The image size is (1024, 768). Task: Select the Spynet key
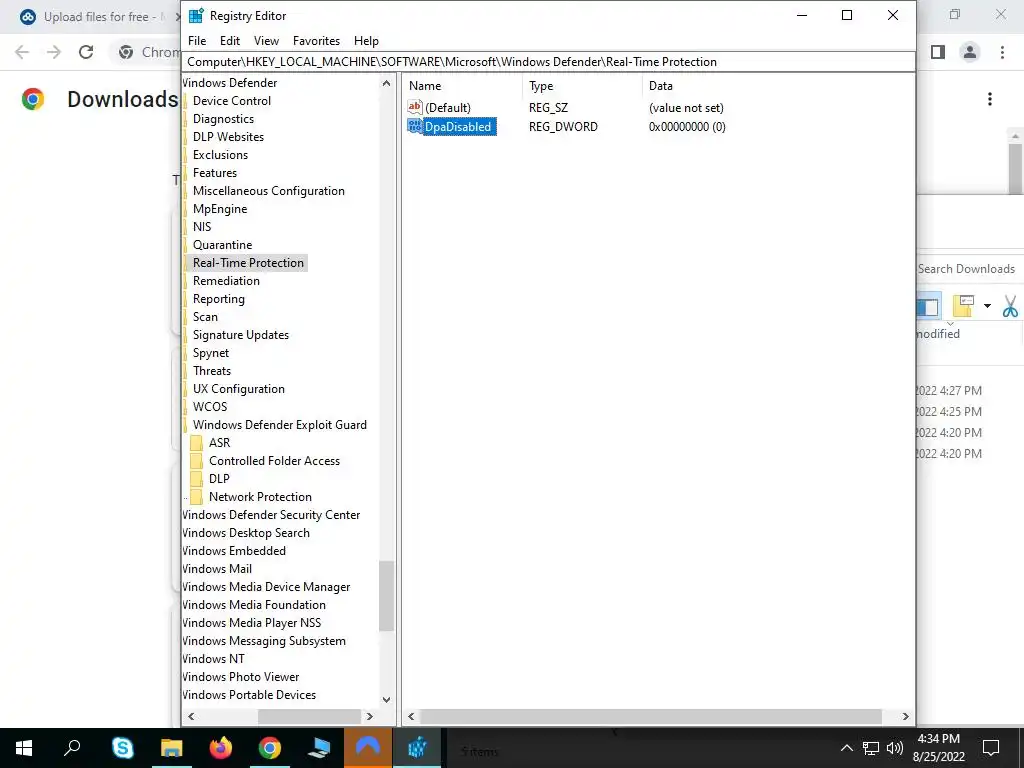tap(211, 353)
